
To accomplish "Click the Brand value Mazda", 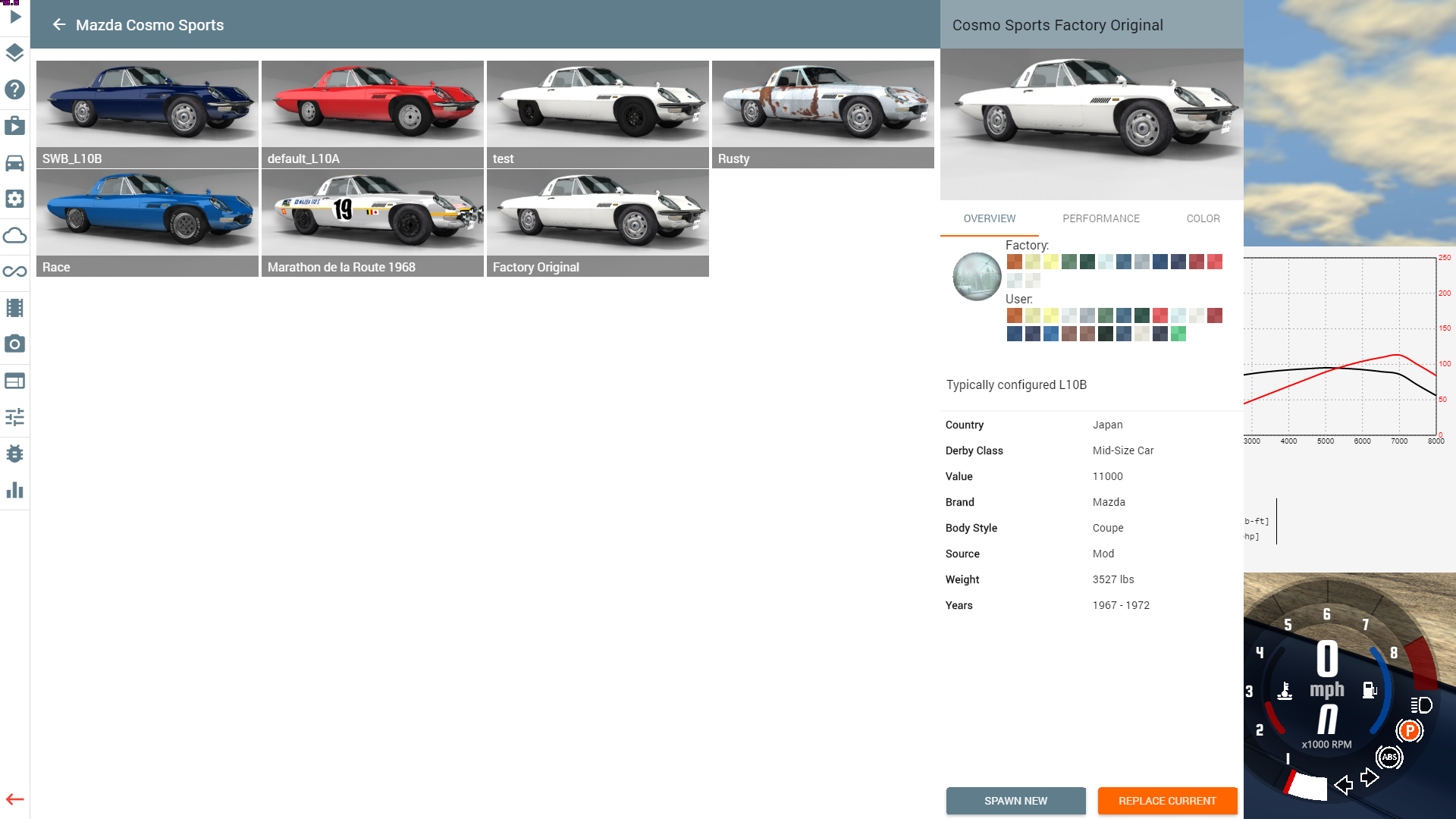I will pyautogui.click(x=1109, y=502).
